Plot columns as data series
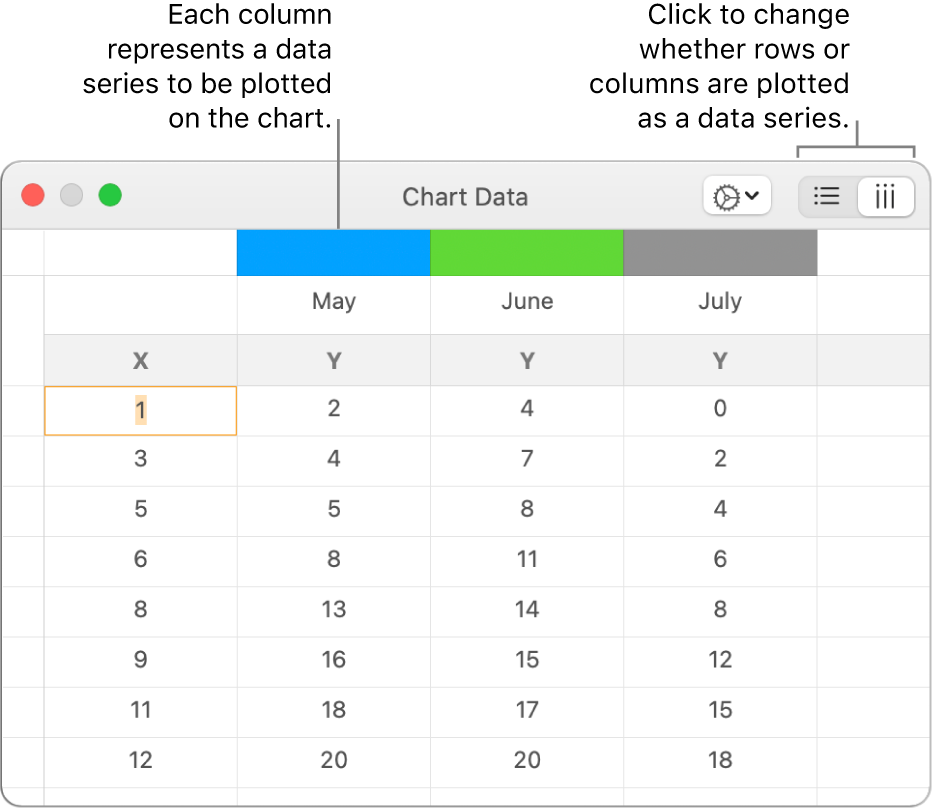The width and height of the screenshot is (934, 810). point(885,197)
